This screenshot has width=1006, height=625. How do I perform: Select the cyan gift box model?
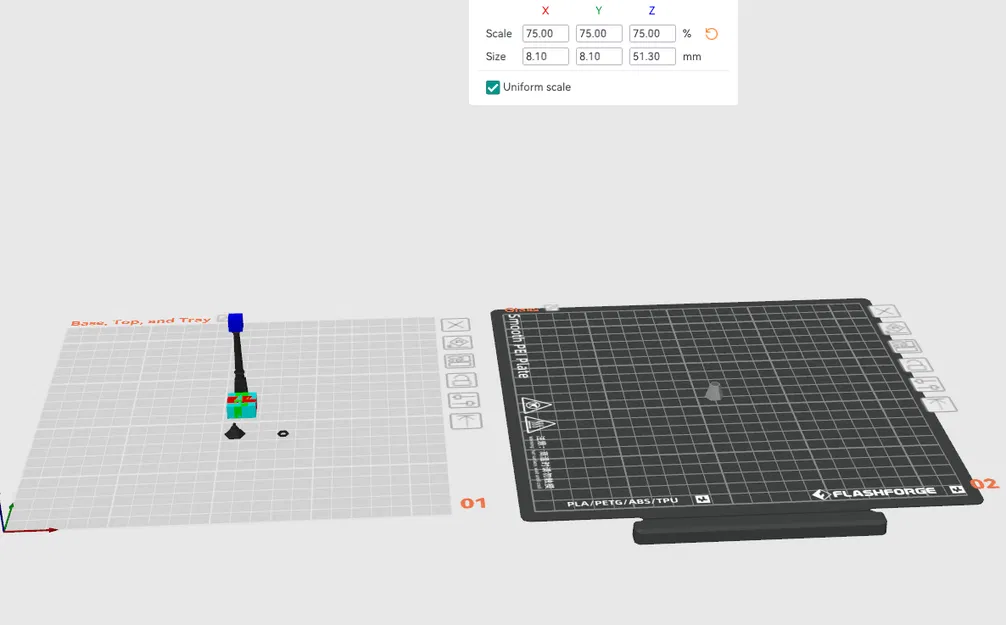click(242, 406)
